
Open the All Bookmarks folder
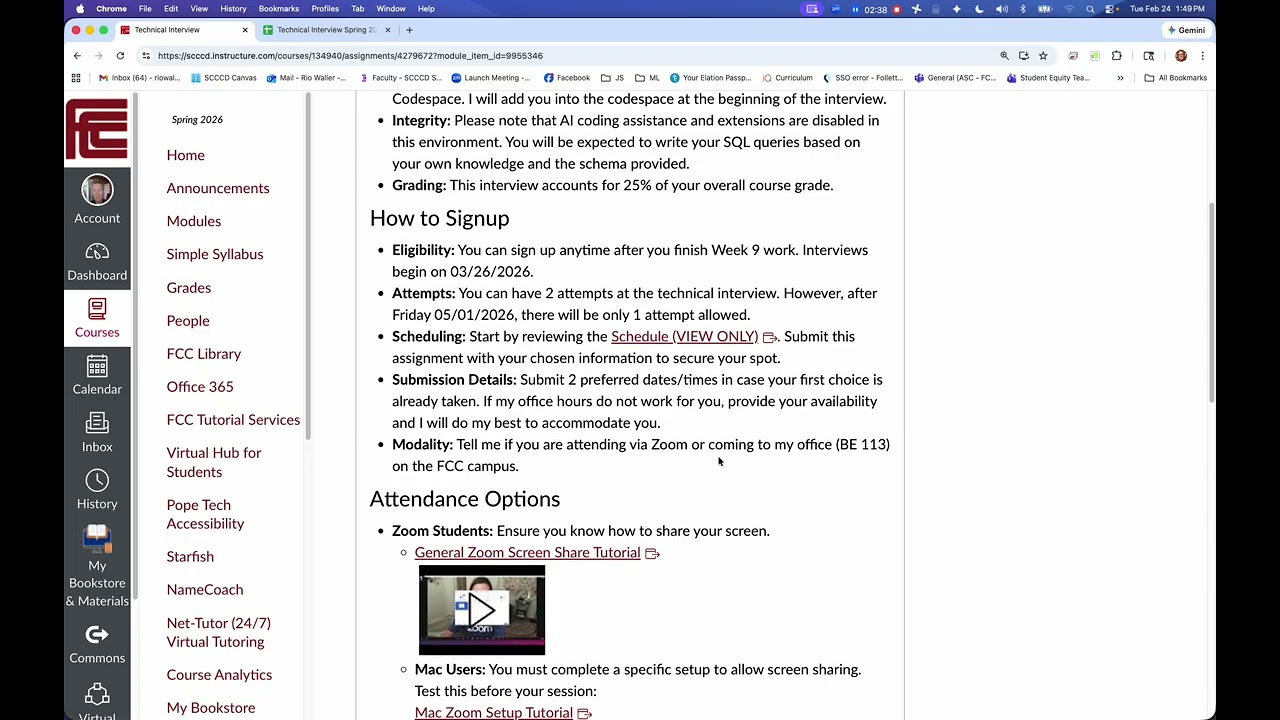click(x=1175, y=78)
